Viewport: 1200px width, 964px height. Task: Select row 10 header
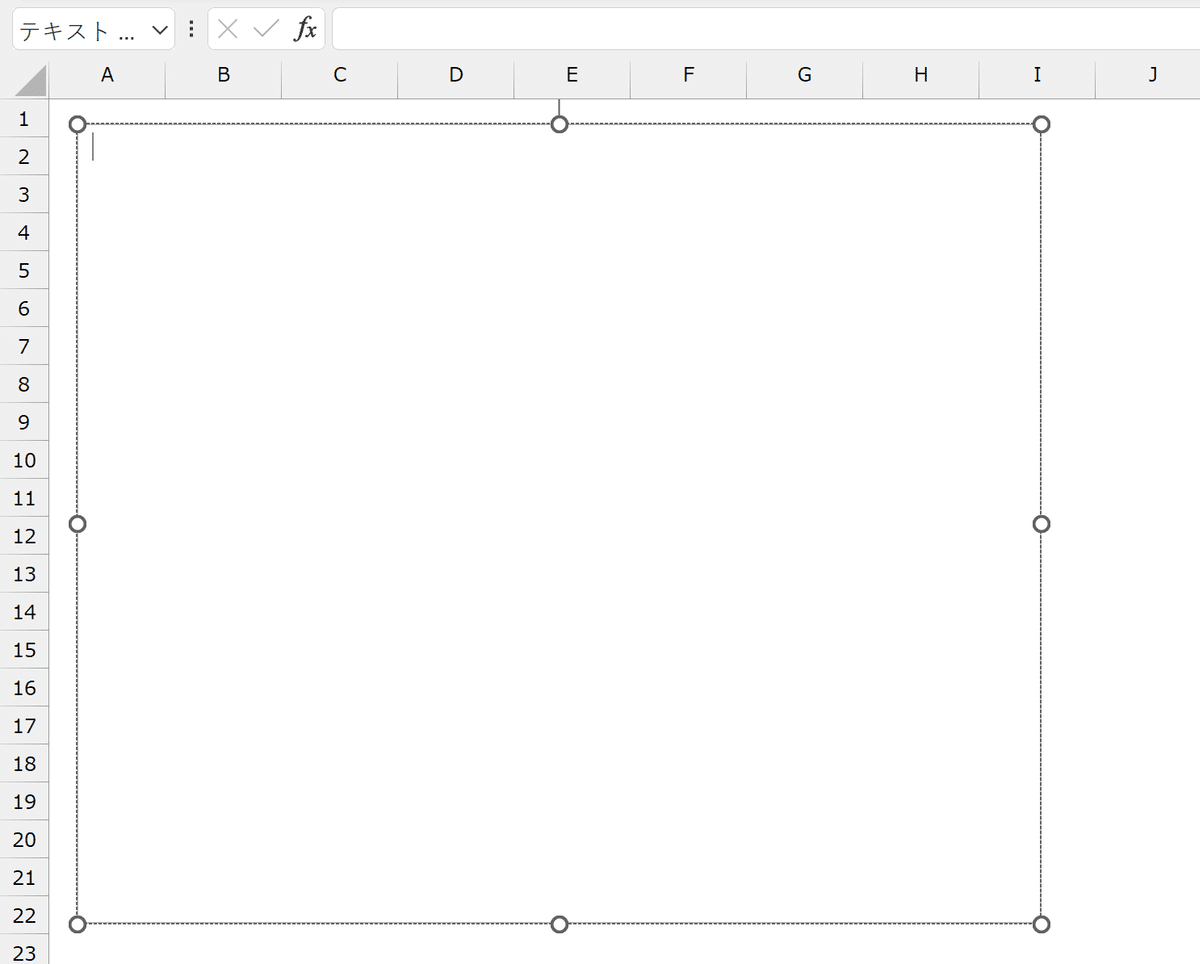tap(24, 461)
